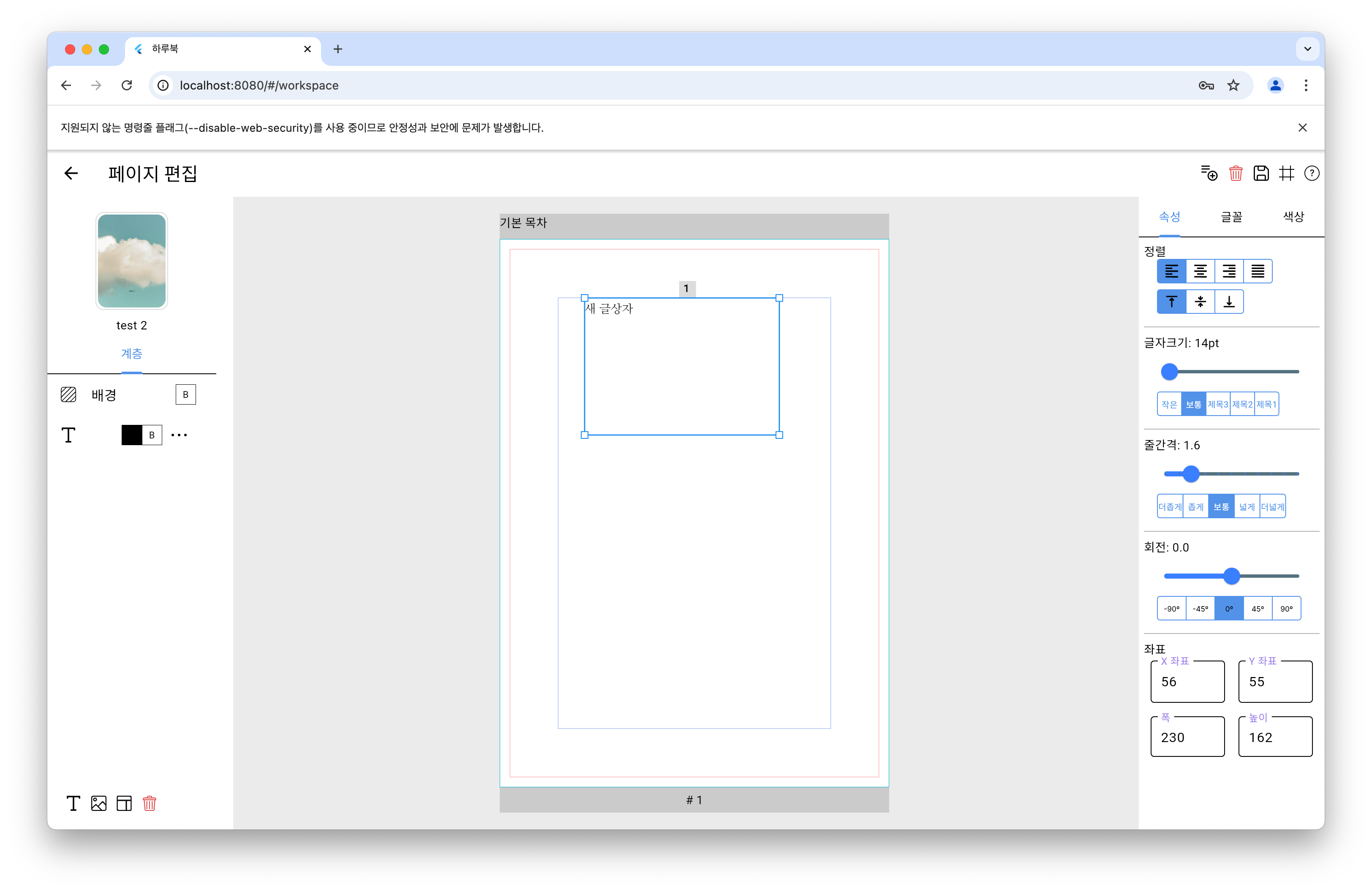Click the red trash icon at bottom left
The width and height of the screenshot is (1372, 892).
[149, 803]
